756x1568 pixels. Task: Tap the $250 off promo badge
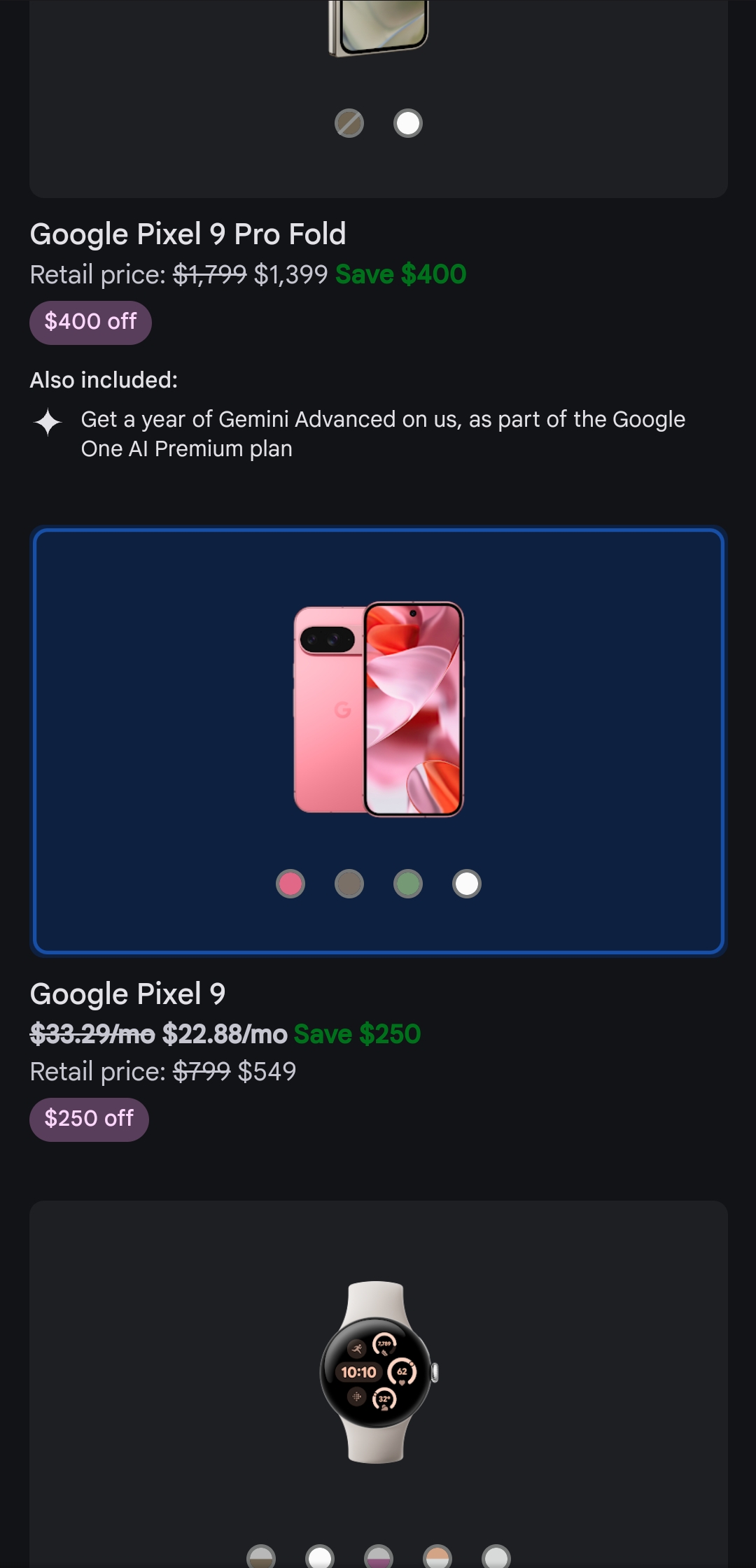click(x=89, y=1120)
